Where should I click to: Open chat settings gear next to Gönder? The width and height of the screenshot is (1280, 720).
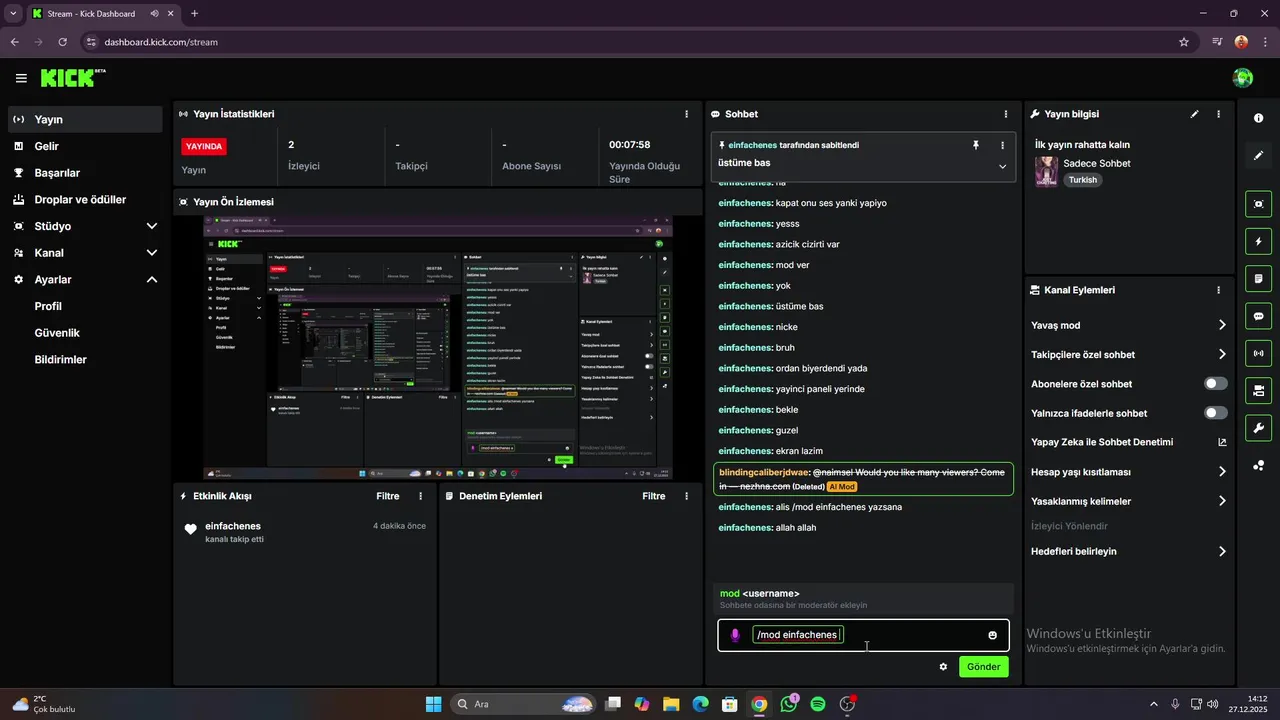943,666
